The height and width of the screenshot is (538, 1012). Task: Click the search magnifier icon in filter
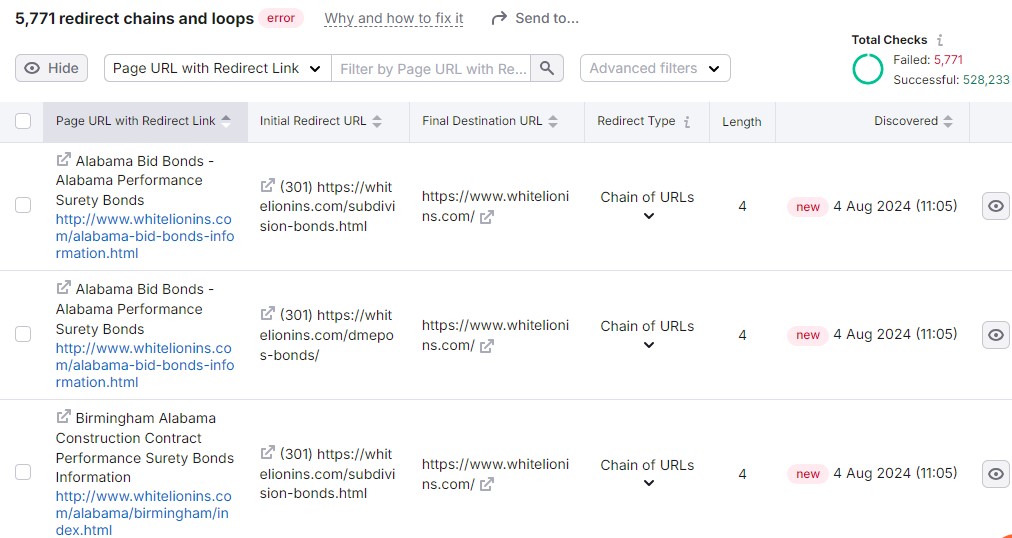pyautogui.click(x=546, y=68)
